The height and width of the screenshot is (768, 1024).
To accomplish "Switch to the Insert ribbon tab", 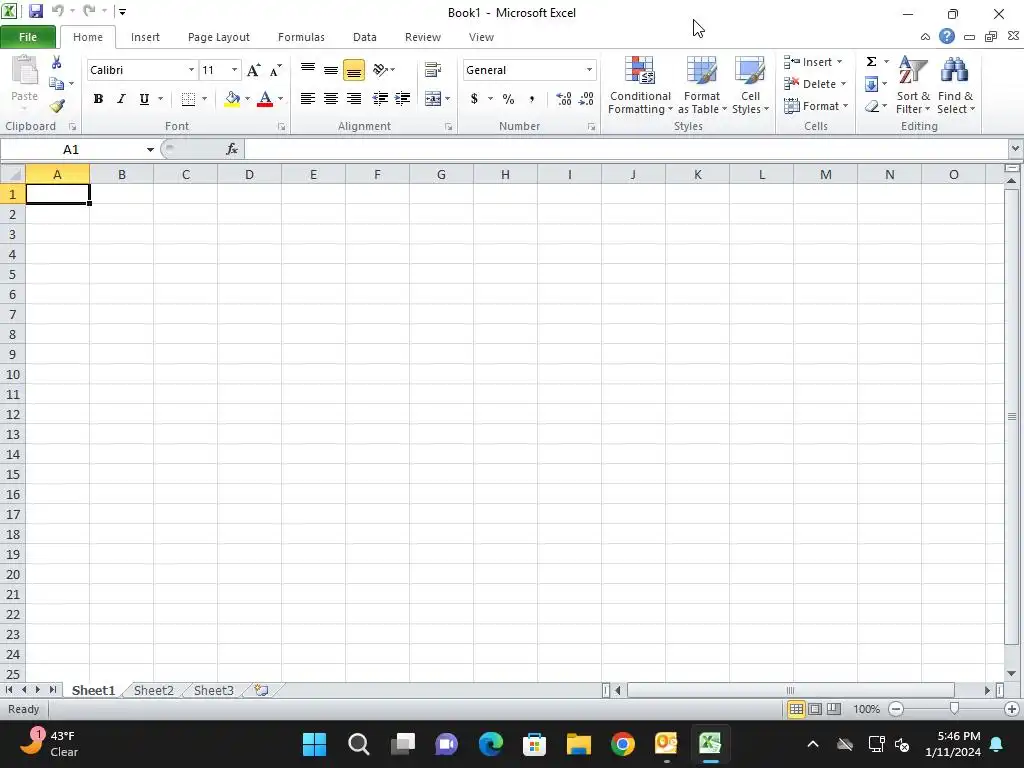I will point(145,37).
